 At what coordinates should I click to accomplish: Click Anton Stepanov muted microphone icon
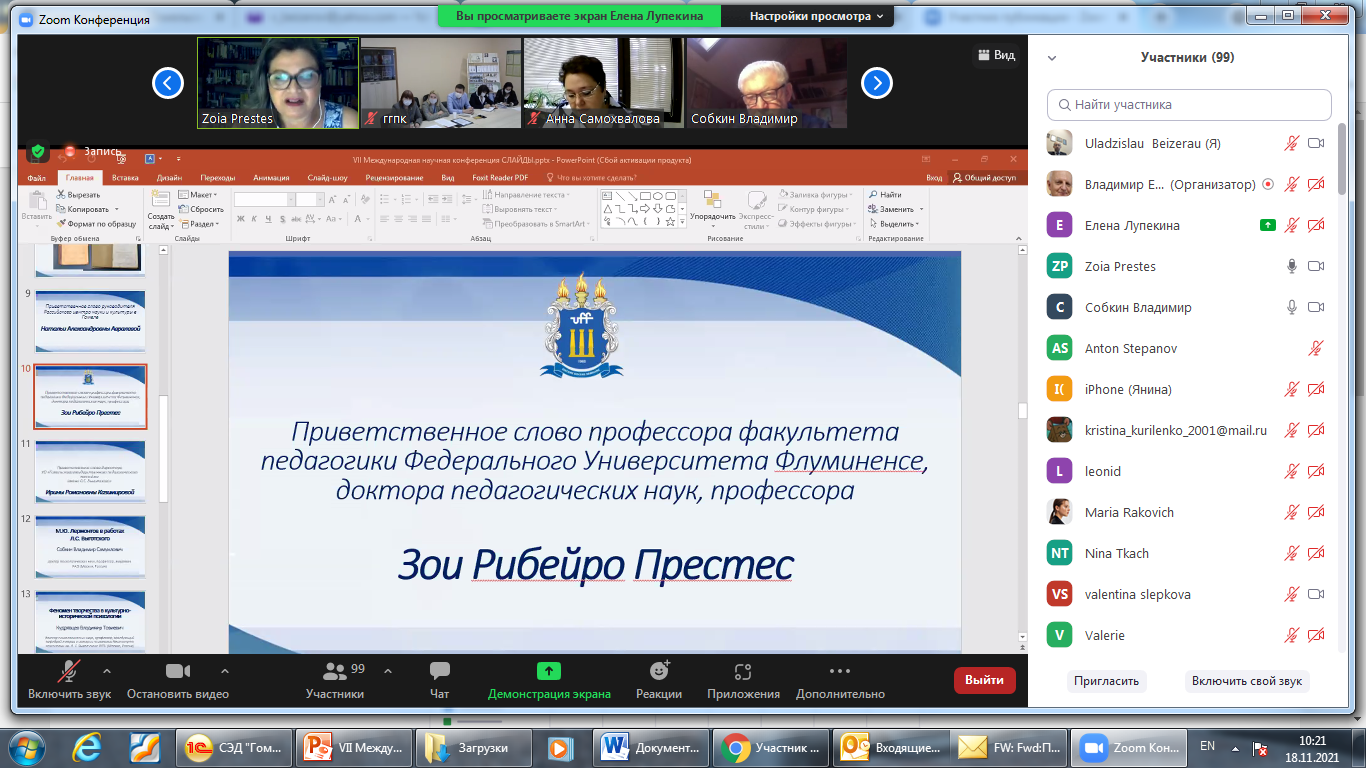(x=1316, y=348)
